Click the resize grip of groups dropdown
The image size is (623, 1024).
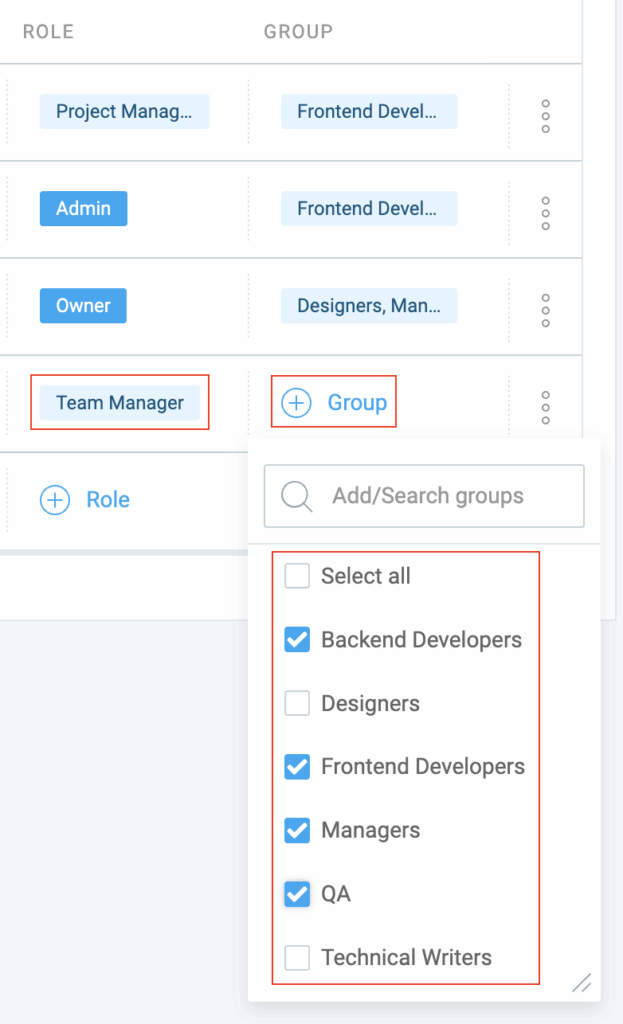click(581, 982)
